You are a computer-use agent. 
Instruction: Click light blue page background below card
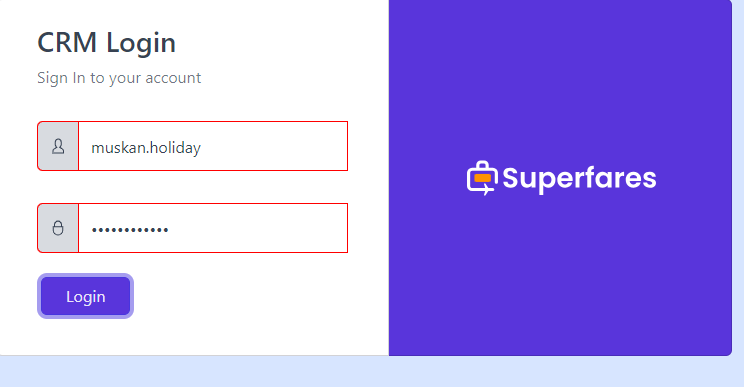tap(372, 372)
